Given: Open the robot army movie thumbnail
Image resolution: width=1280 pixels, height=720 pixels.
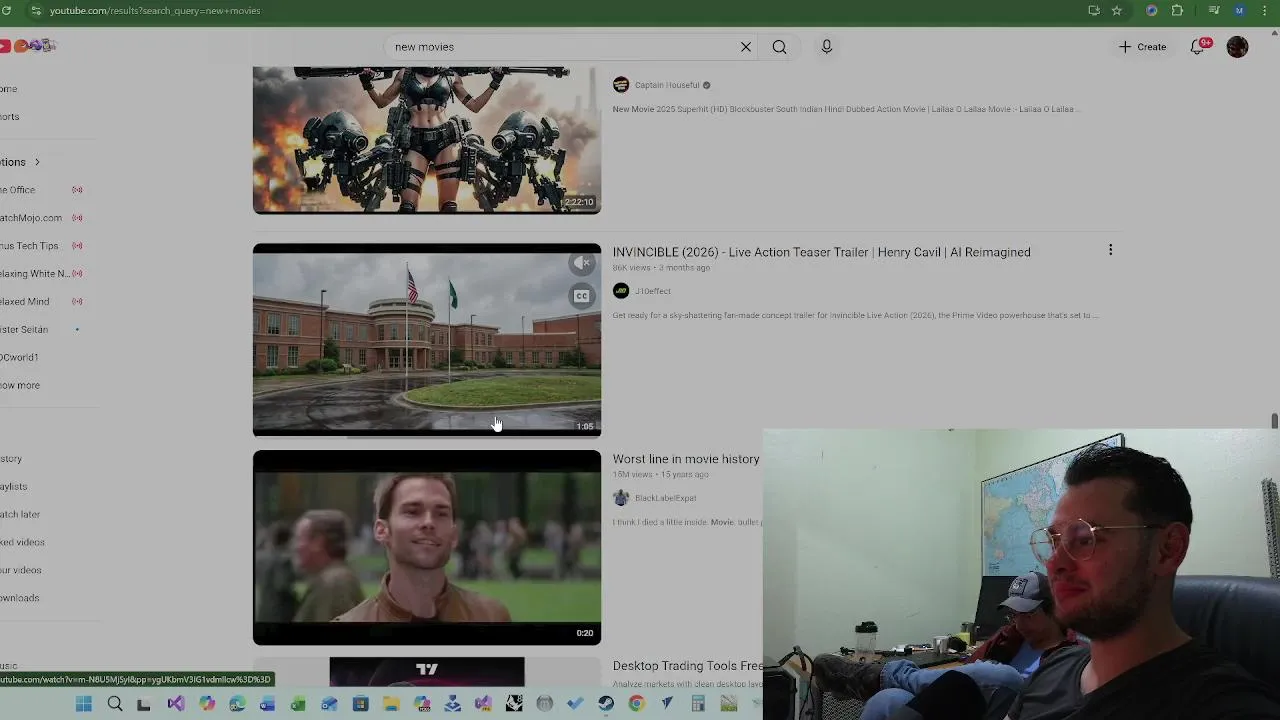Looking at the screenshot, I should click(427, 140).
